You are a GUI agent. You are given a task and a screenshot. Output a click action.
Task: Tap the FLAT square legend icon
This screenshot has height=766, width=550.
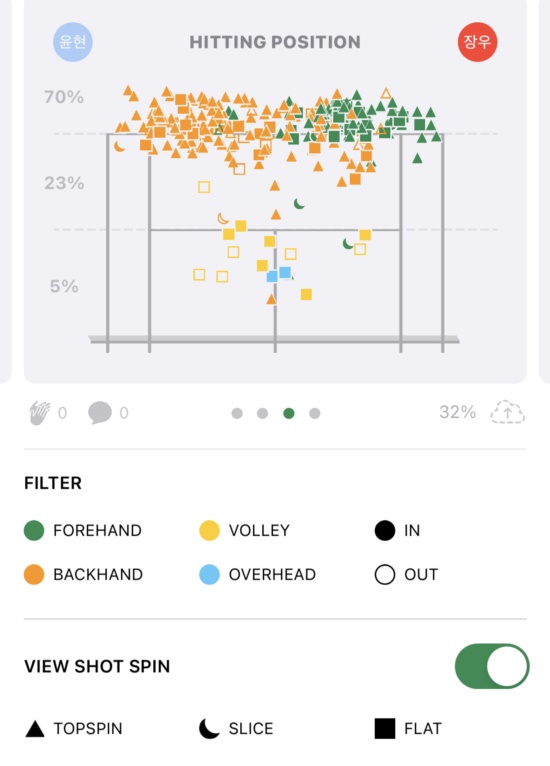point(385,728)
